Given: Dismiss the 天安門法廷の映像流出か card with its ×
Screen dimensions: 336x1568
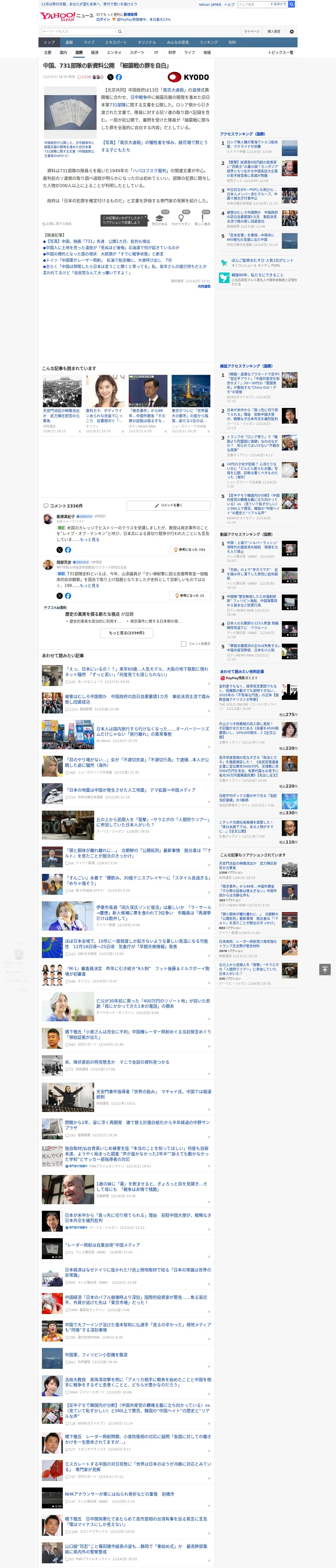Looking at the screenshot, I should 79,431.
